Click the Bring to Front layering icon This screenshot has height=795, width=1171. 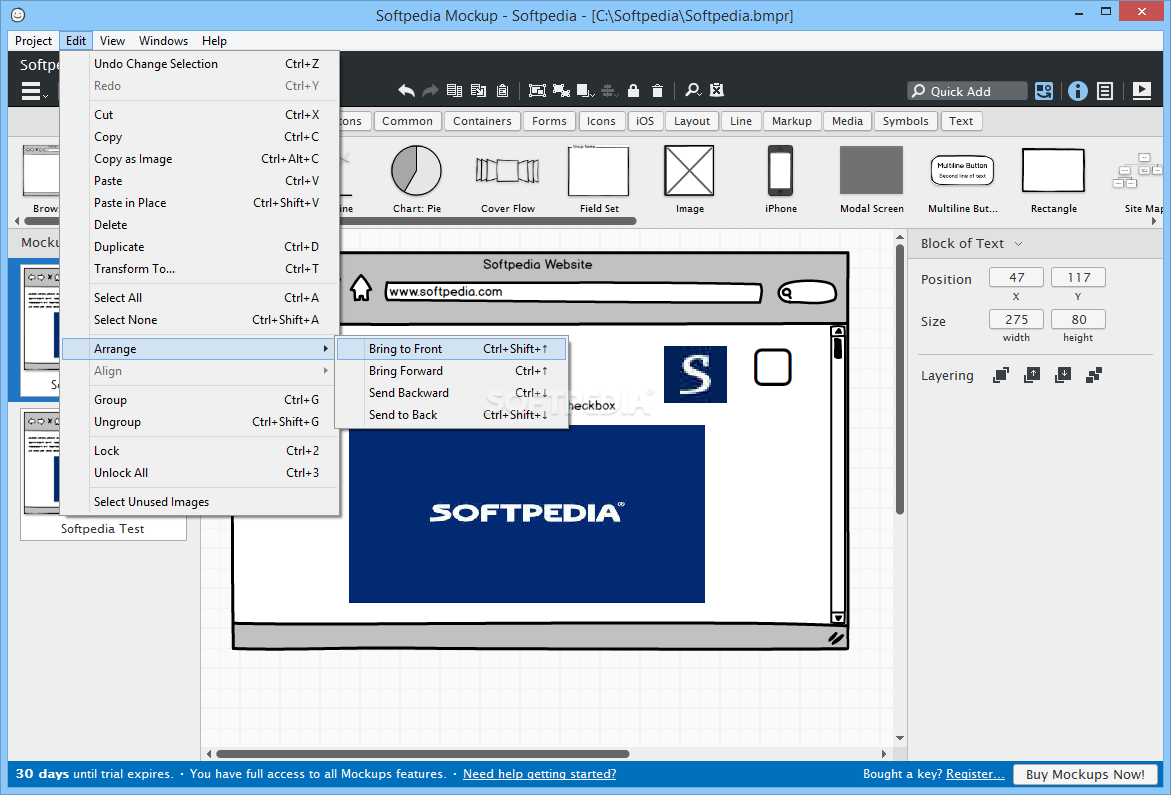coord(1001,375)
